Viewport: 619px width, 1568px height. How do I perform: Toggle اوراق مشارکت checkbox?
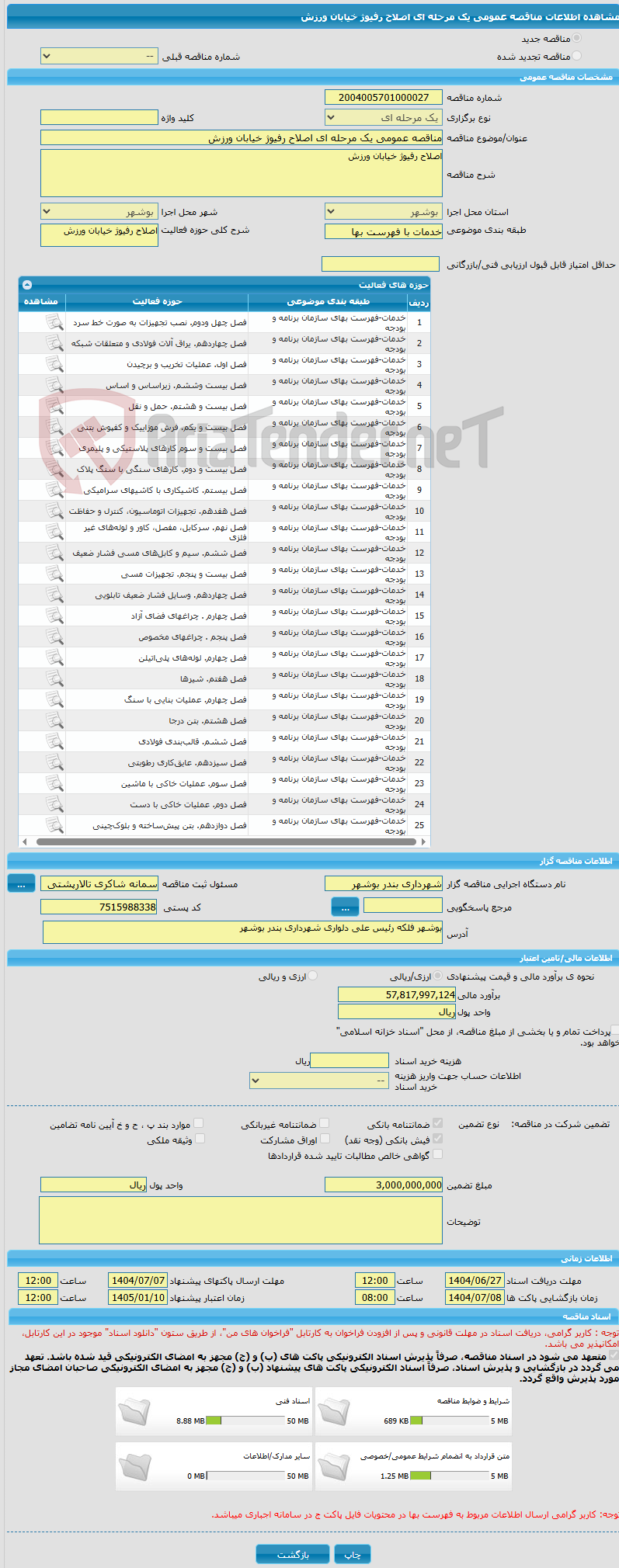tap(325, 1139)
